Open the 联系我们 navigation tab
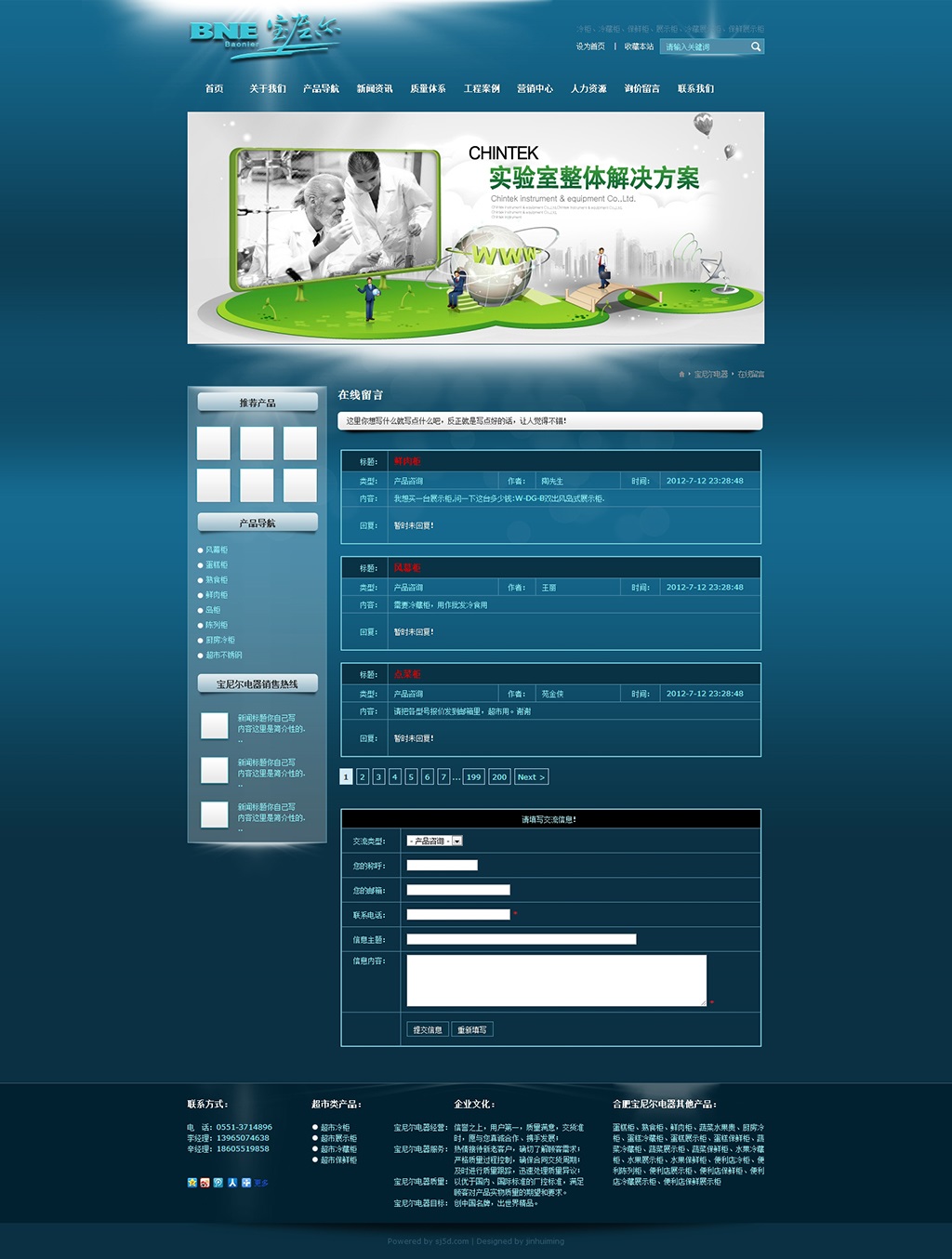This screenshot has width=952, height=1259. click(697, 89)
